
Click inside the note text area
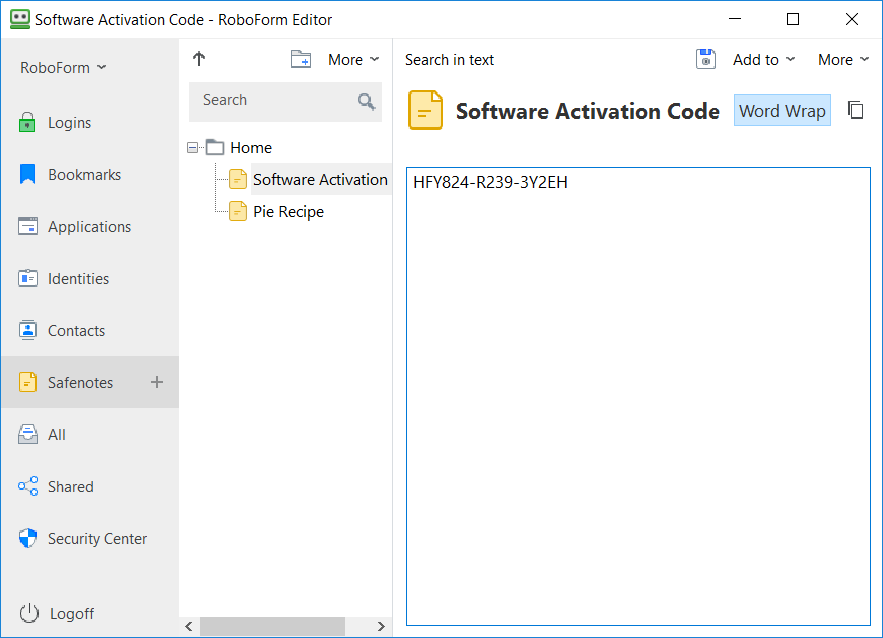coord(638,396)
